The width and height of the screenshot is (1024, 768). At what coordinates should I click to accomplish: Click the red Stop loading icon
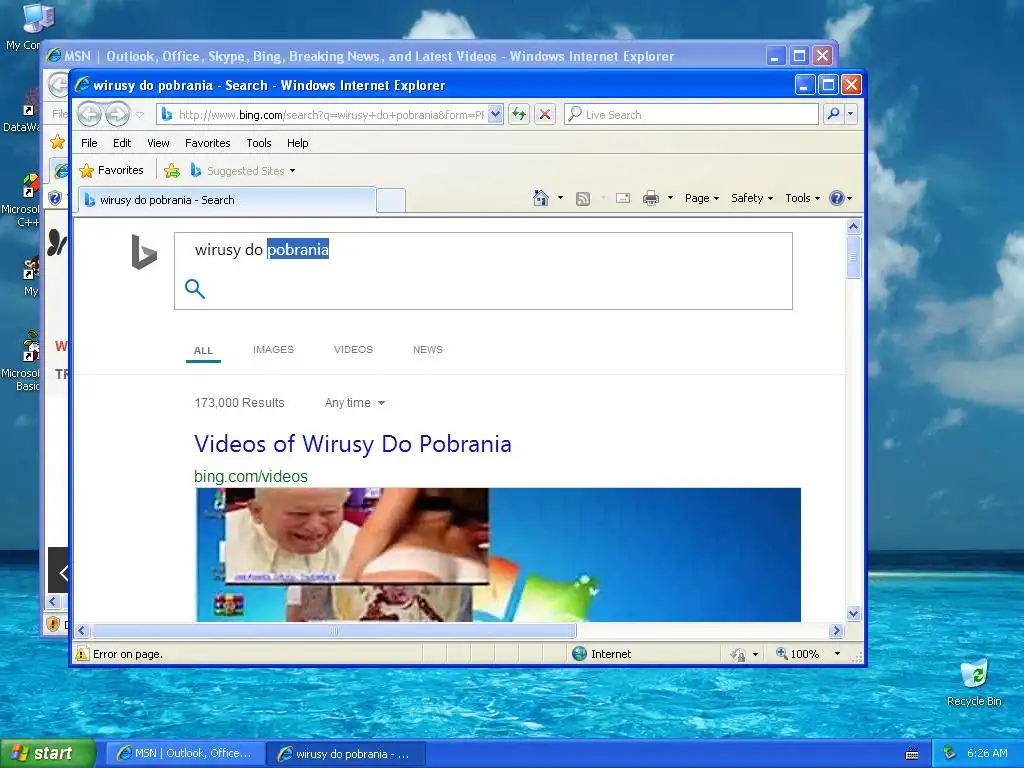(x=545, y=114)
